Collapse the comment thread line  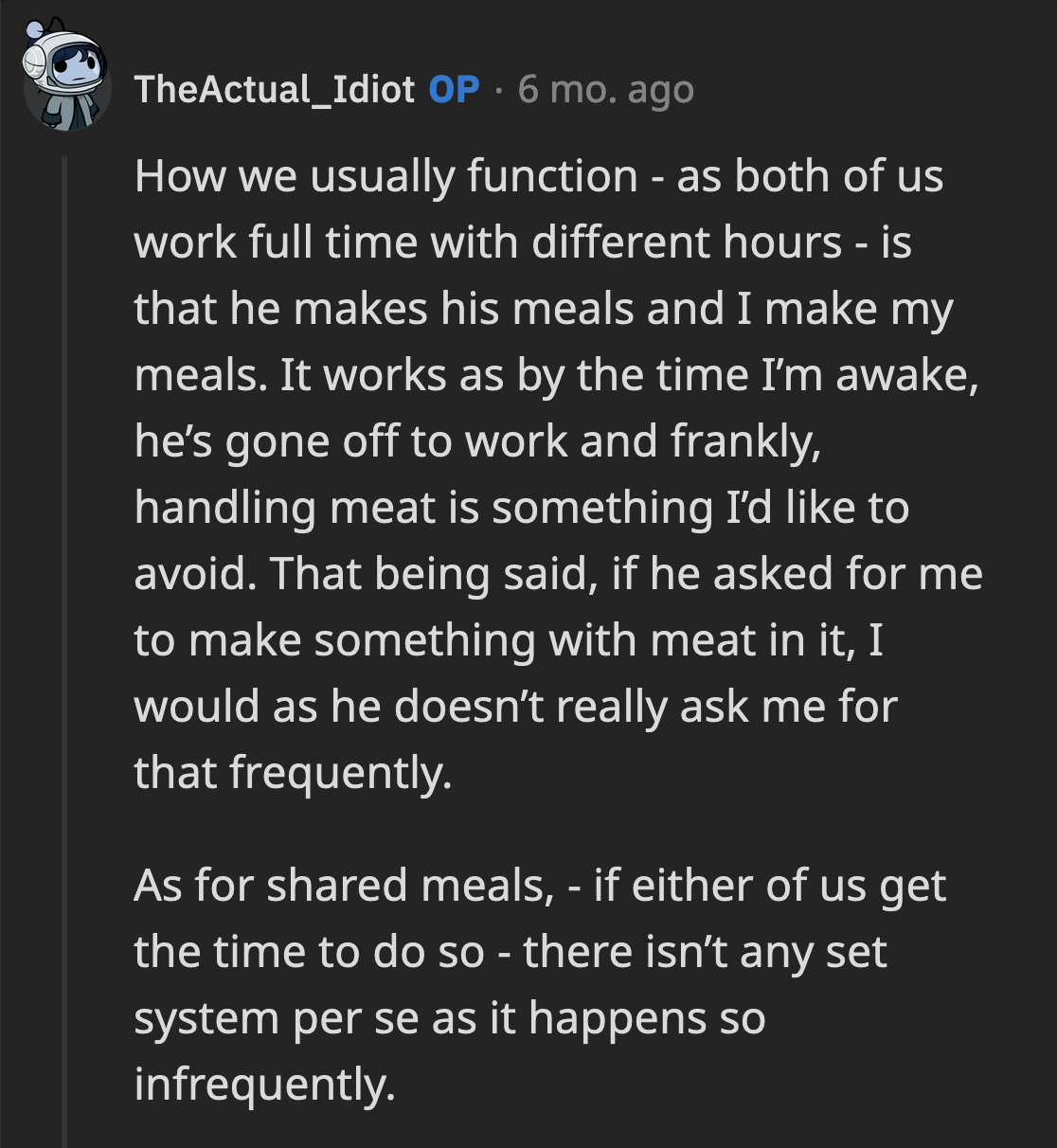tap(64, 568)
